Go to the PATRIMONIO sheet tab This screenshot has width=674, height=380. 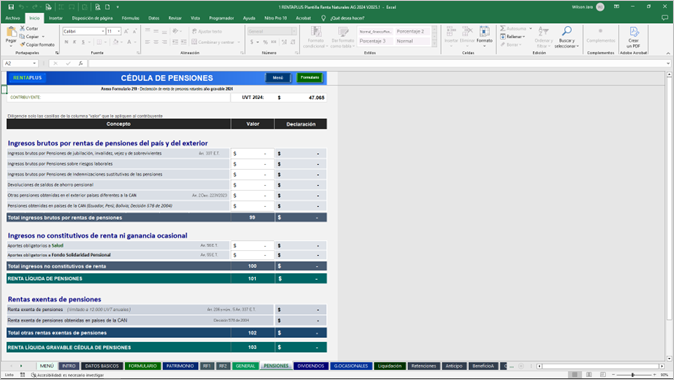tap(180, 366)
